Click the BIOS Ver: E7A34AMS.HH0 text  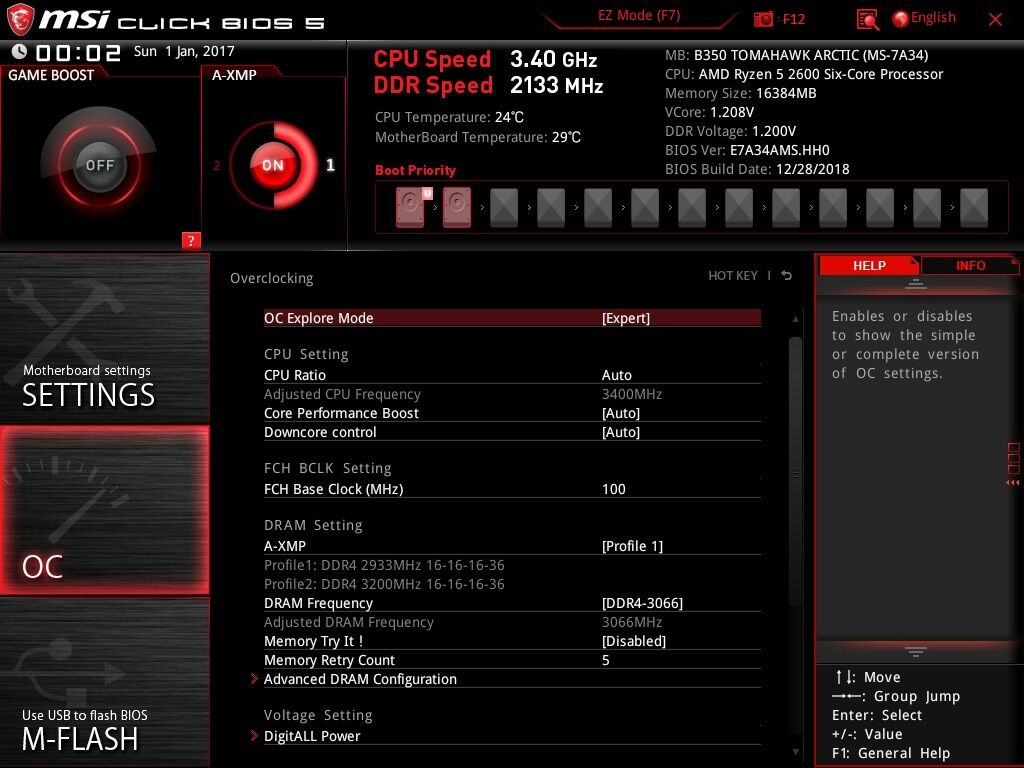click(x=747, y=150)
